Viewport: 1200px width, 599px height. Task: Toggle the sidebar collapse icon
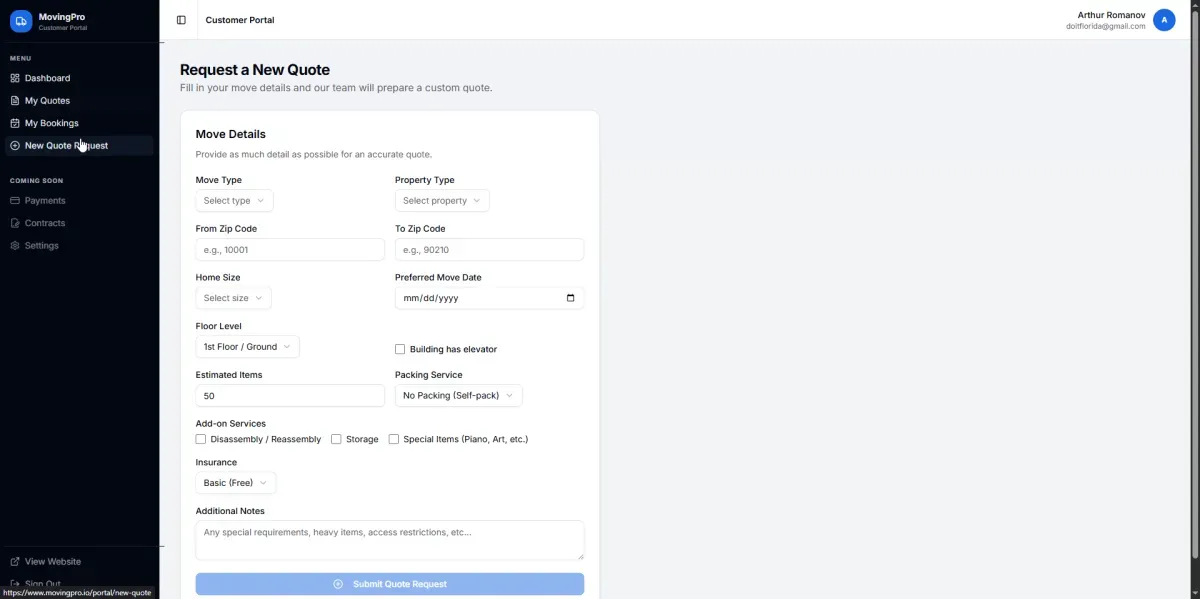(x=181, y=20)
